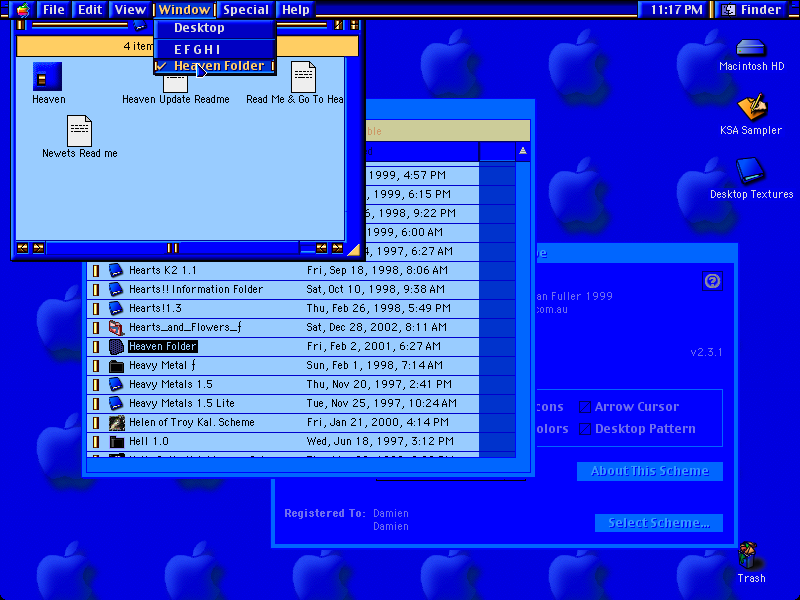Click the Select Scheme... button
This screenshot has width=800, height=600.
click(659, 523)
